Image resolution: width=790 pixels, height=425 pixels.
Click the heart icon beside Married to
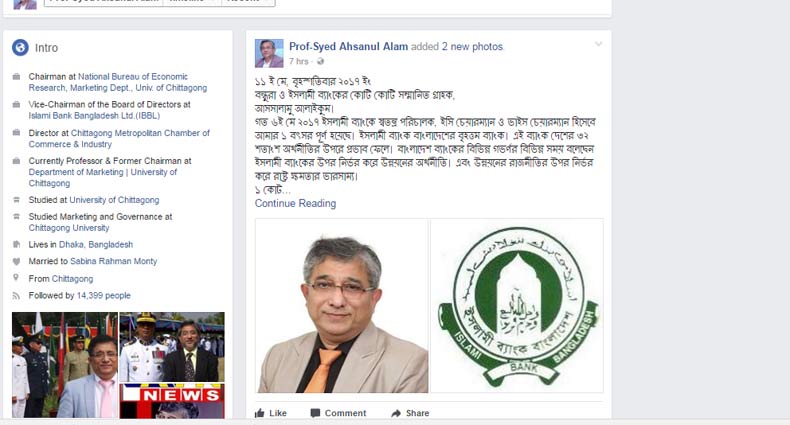click(16, 261)
